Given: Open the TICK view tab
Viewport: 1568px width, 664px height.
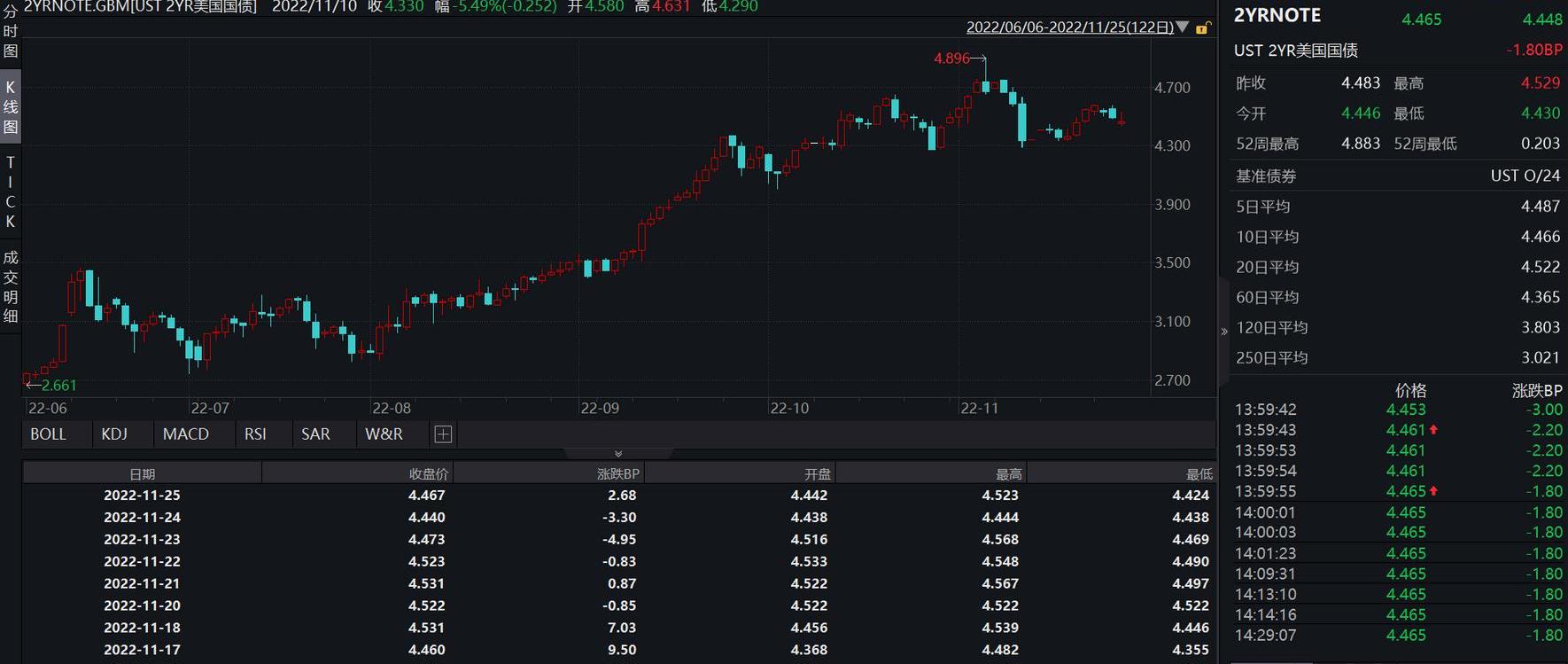Looking at the screenshot, I should coord(11,191).
